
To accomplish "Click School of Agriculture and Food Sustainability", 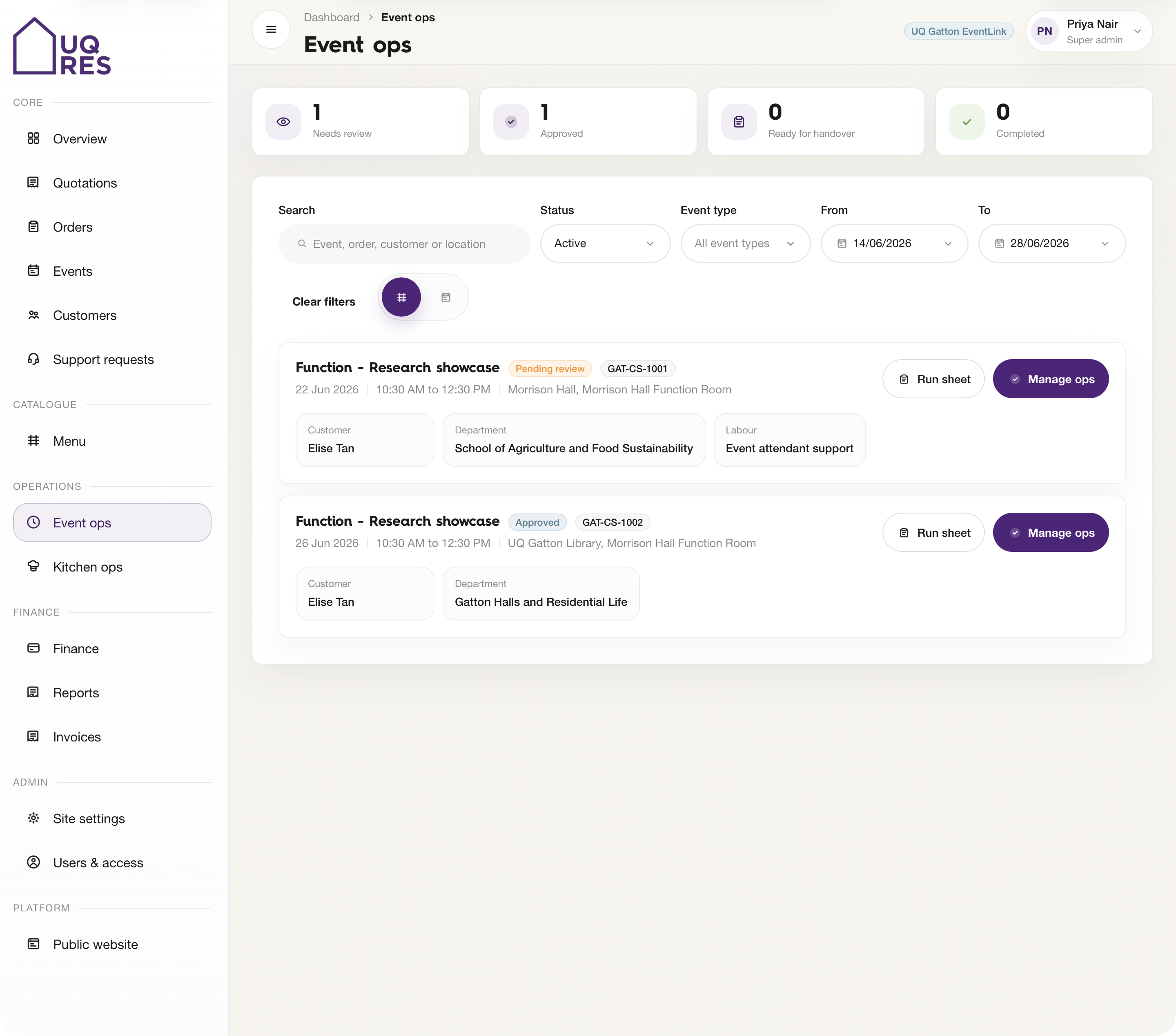I will 574,449.
